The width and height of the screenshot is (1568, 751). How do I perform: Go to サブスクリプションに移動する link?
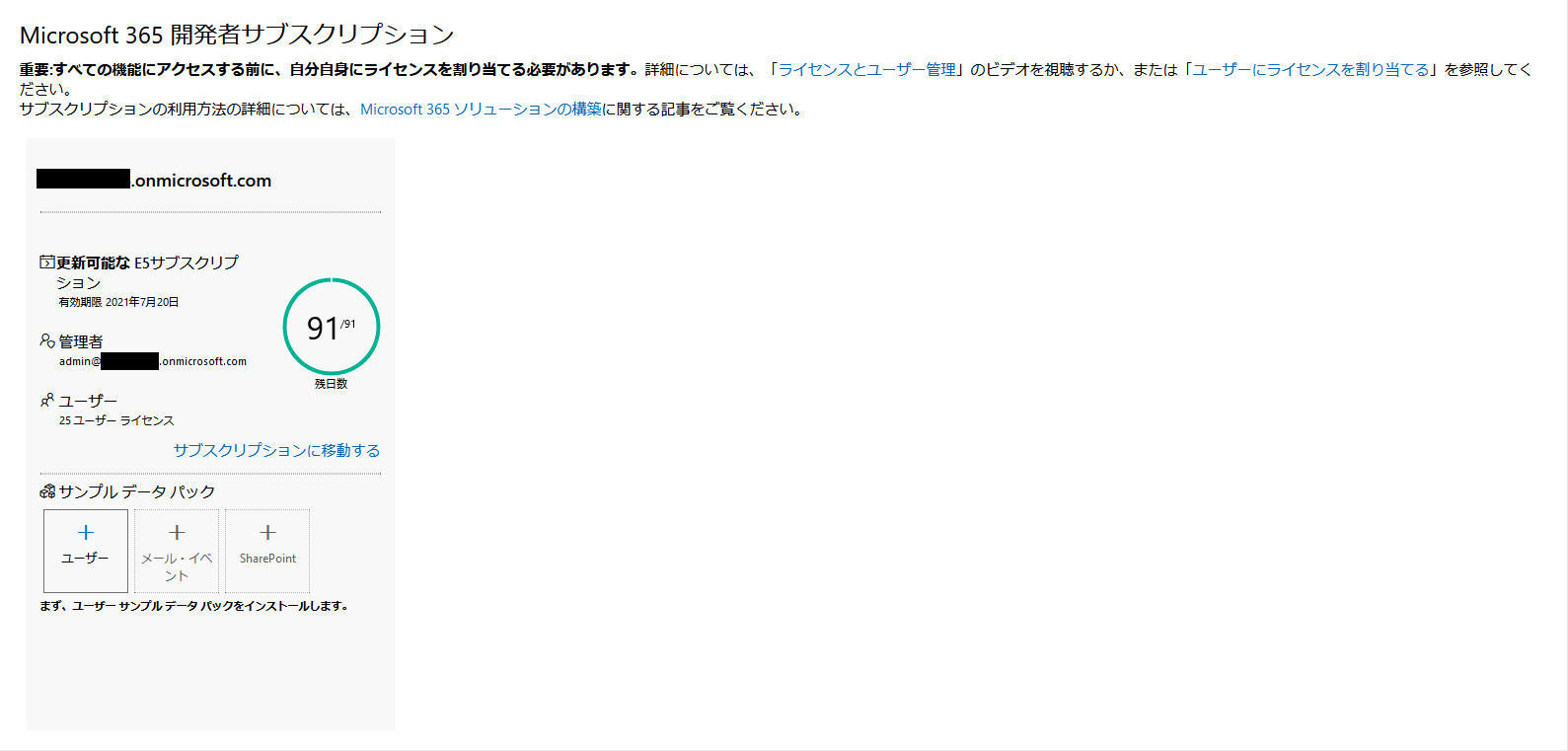tap(276, 450)
